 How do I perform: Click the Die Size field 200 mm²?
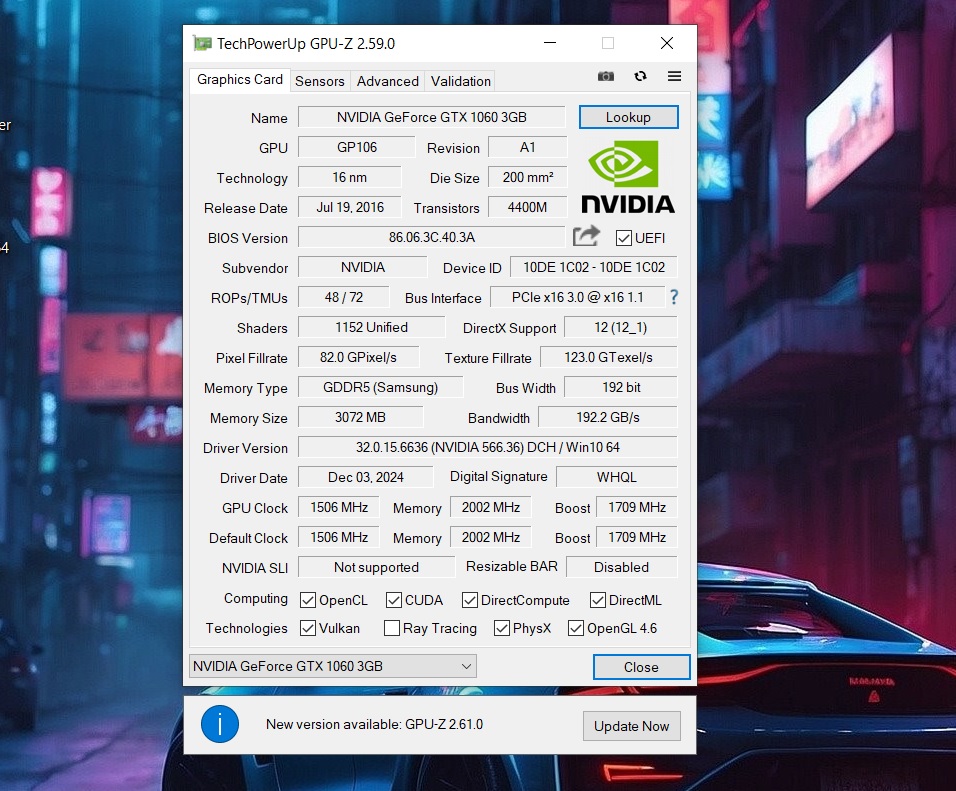(528, 177)
